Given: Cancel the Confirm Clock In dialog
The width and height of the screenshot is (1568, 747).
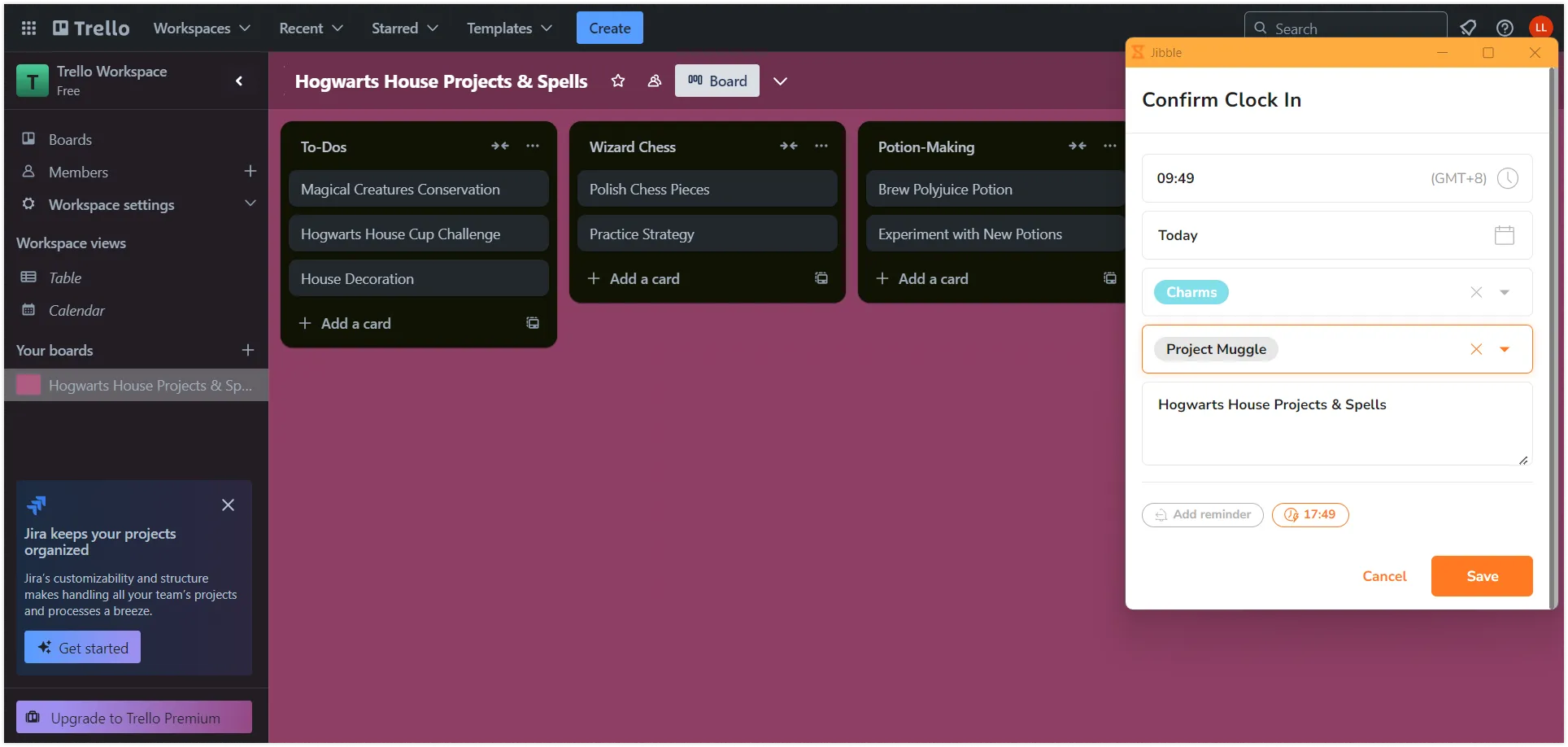Looking at the screenshot, I should click(1383, 576).
